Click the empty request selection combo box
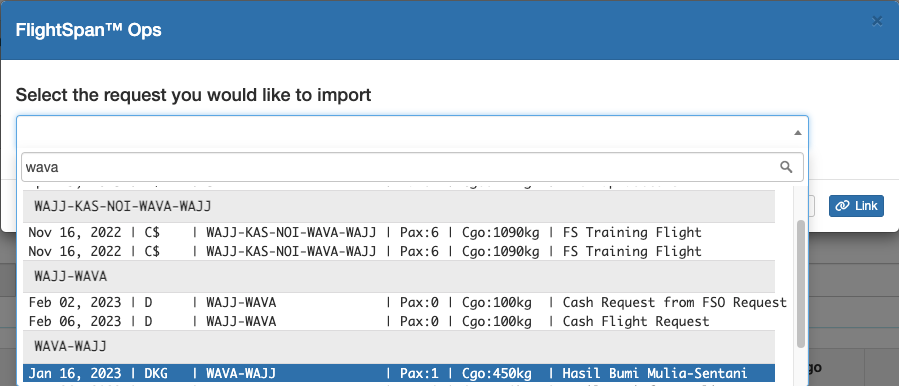This screenshot has height=386, width=899. coord(412,132)
